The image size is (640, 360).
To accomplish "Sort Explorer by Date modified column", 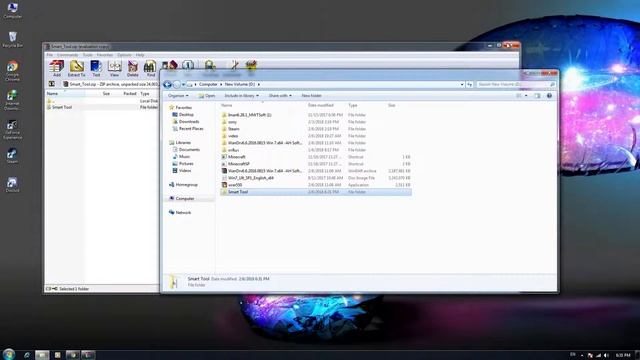I will click(x=321, y=105).
